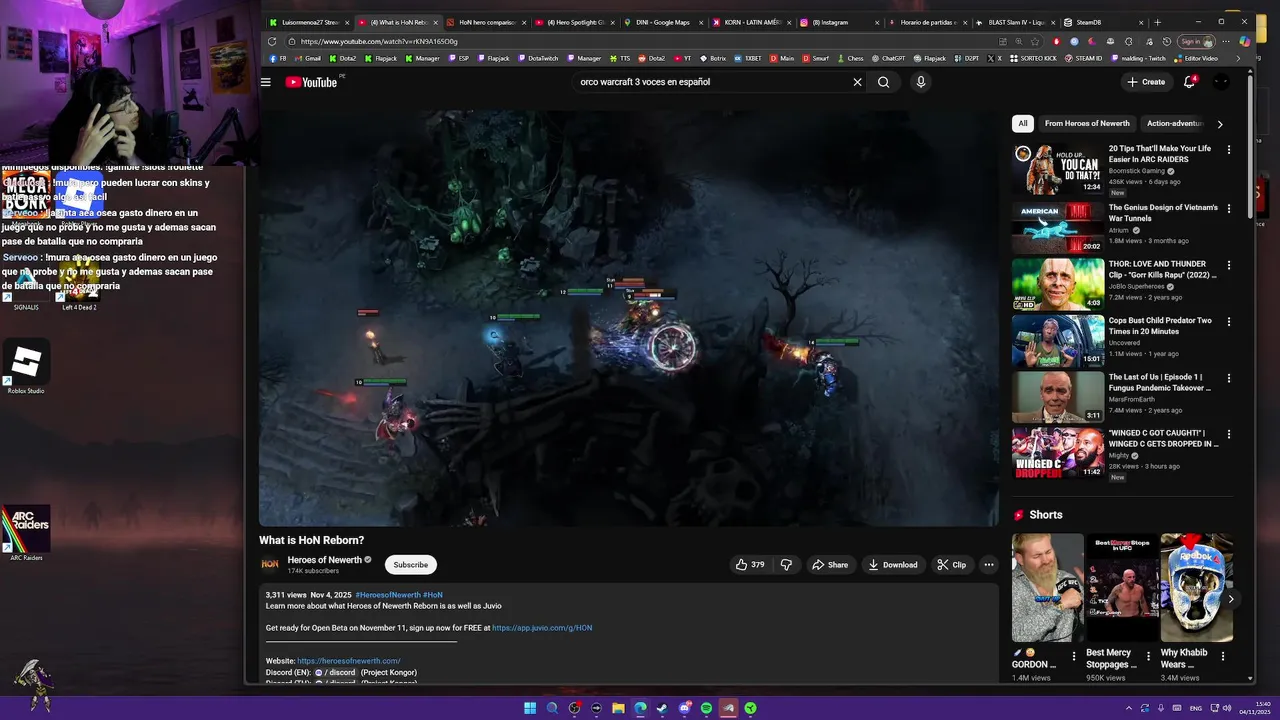
Task: Open more actions menu under the video
Action: click(x=989, y=565)
